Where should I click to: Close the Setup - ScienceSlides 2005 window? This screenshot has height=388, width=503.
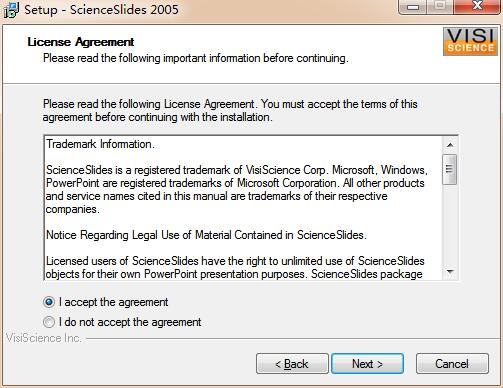(x=477, y=6)
